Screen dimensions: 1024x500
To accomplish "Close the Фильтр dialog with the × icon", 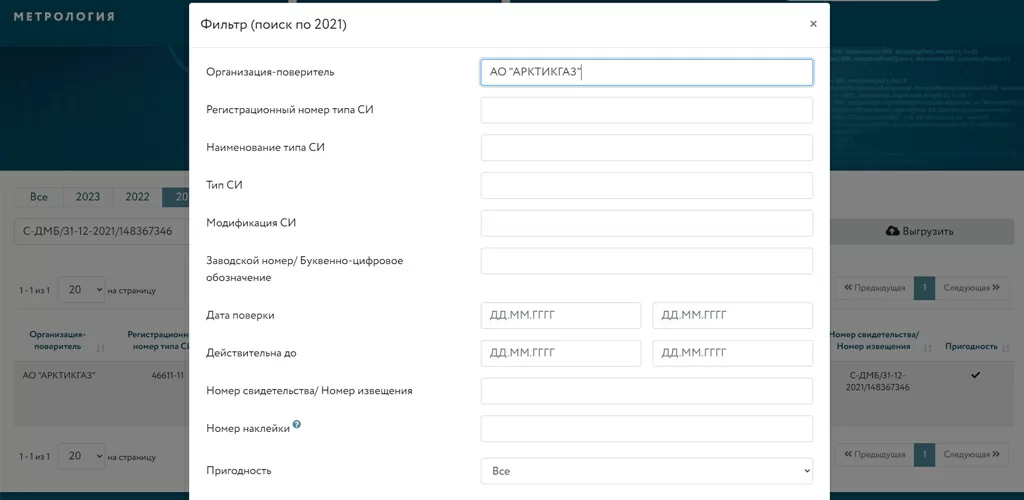I will (x=813, y=24).
